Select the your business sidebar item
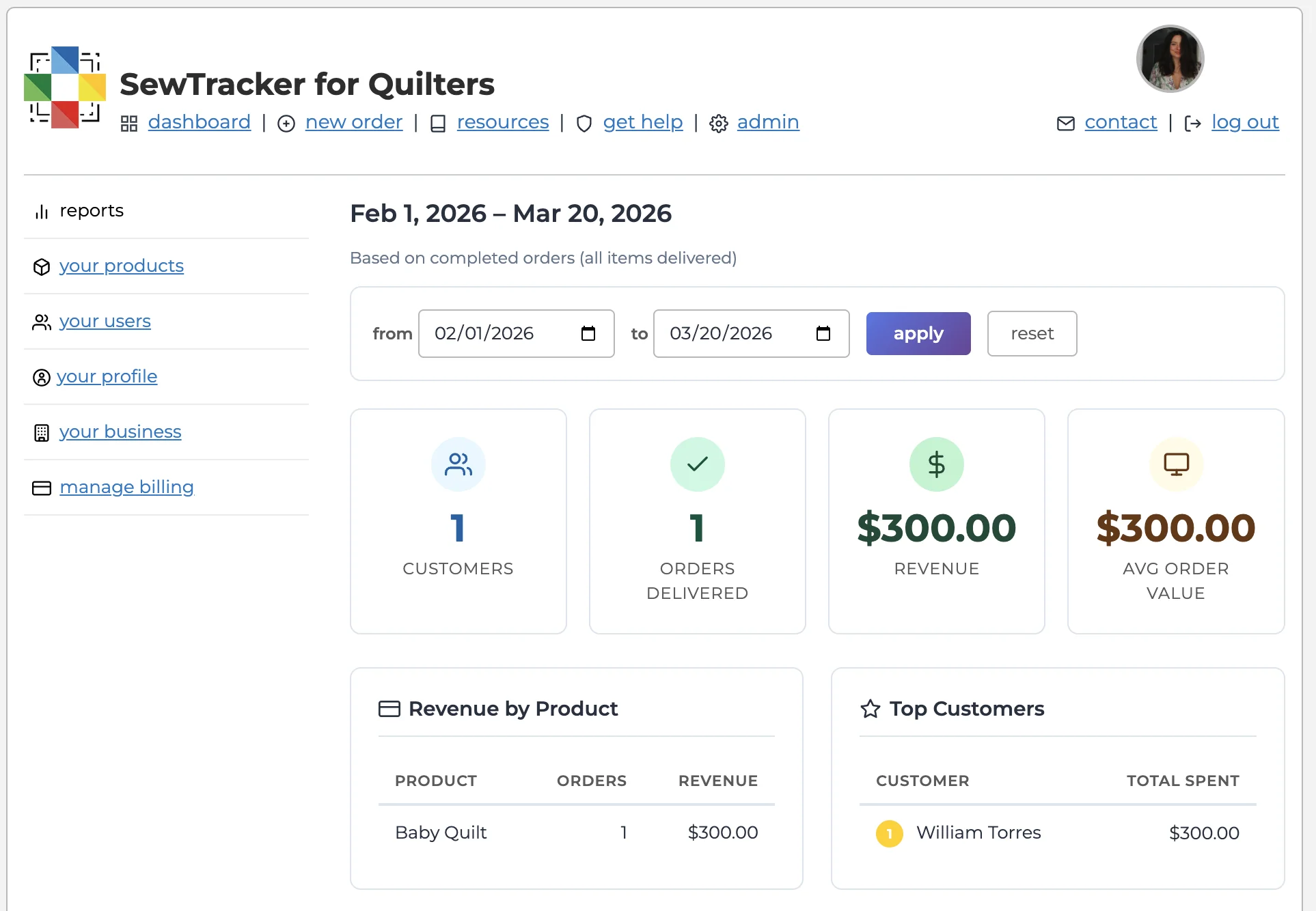Viewport: 1316px width, 911px height. (x=120, y=432)
